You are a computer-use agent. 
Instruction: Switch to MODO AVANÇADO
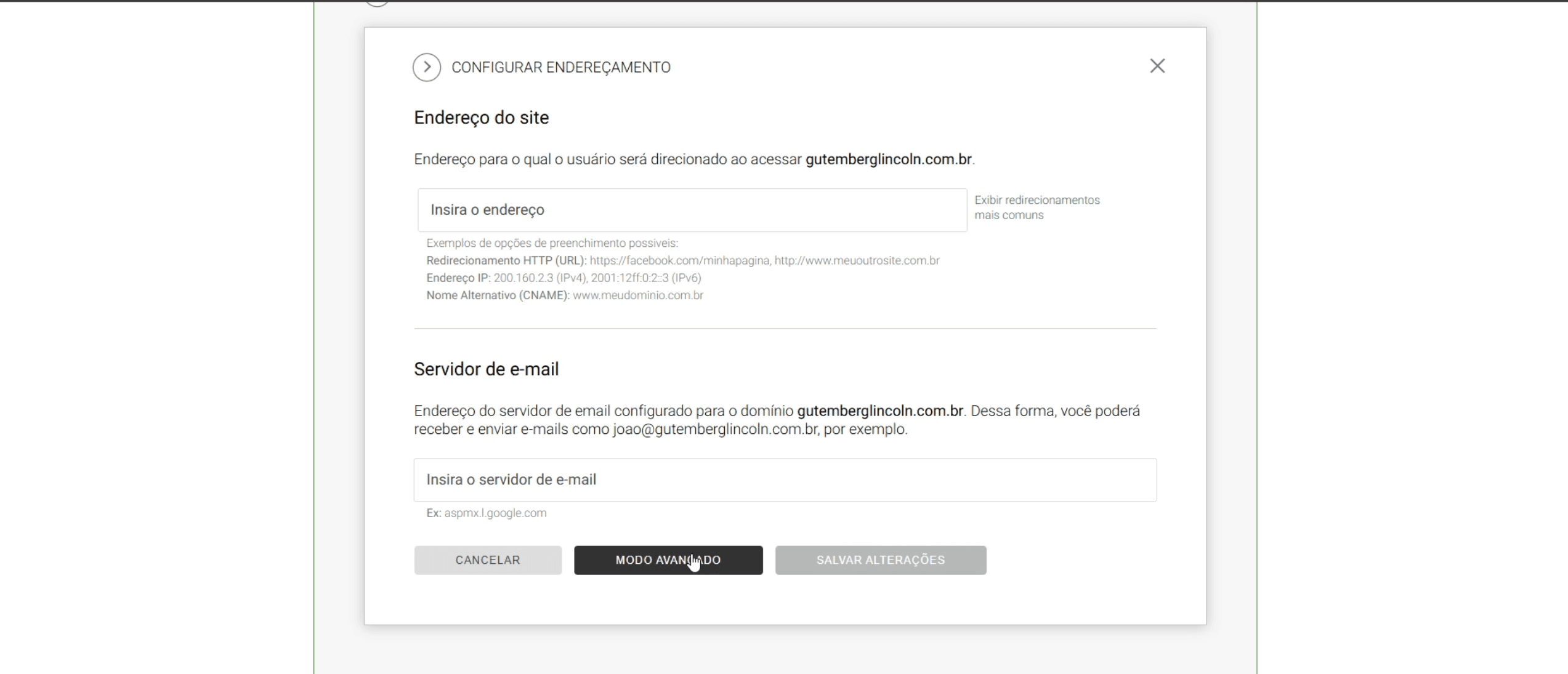pyautogui.click(x=668, y=560)
